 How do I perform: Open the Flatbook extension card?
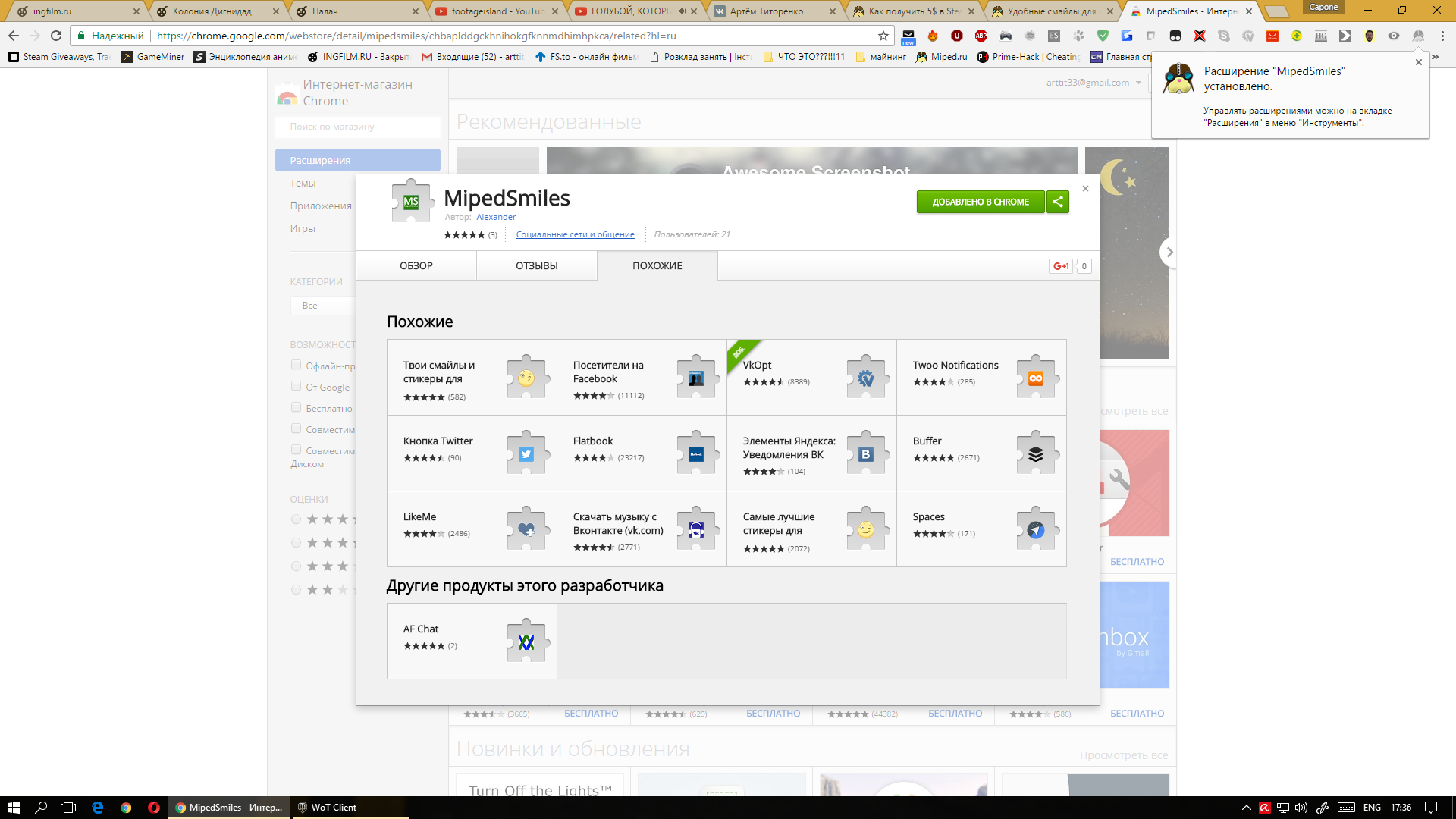(642, 453)
